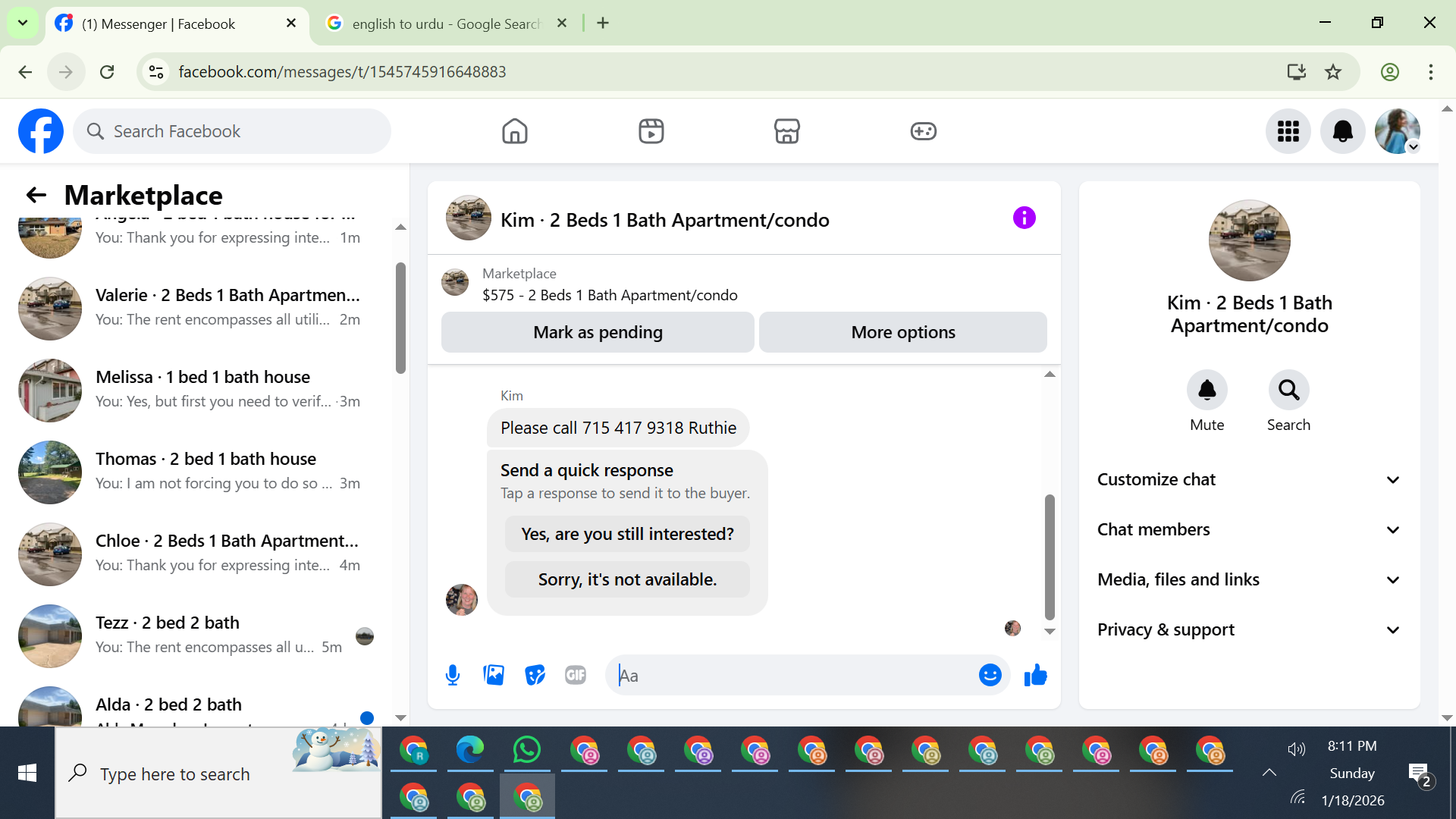Open the sticker picker icon
This screenshot has width=1456, height=819.
pos(535,675)
